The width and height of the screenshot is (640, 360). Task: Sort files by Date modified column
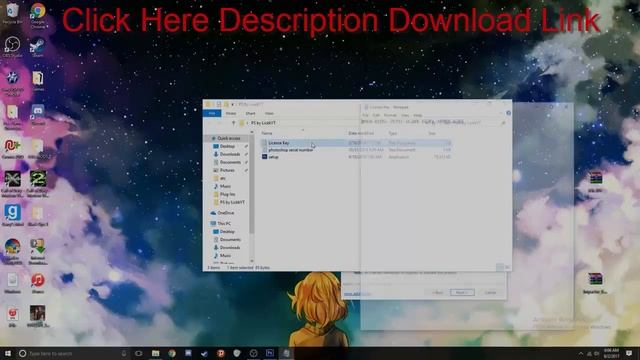click(x=361, y=133)
